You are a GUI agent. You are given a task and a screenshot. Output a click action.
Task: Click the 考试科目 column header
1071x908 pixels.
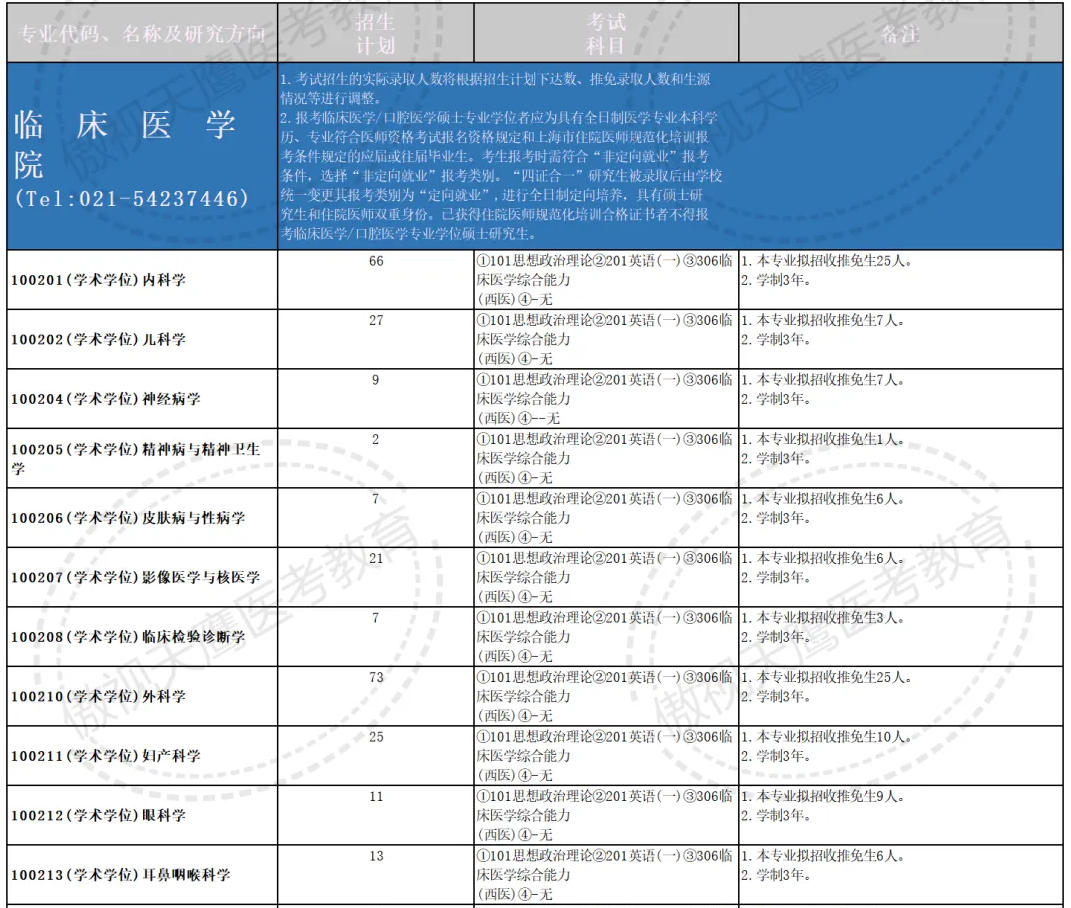click(x=605, y=34)
